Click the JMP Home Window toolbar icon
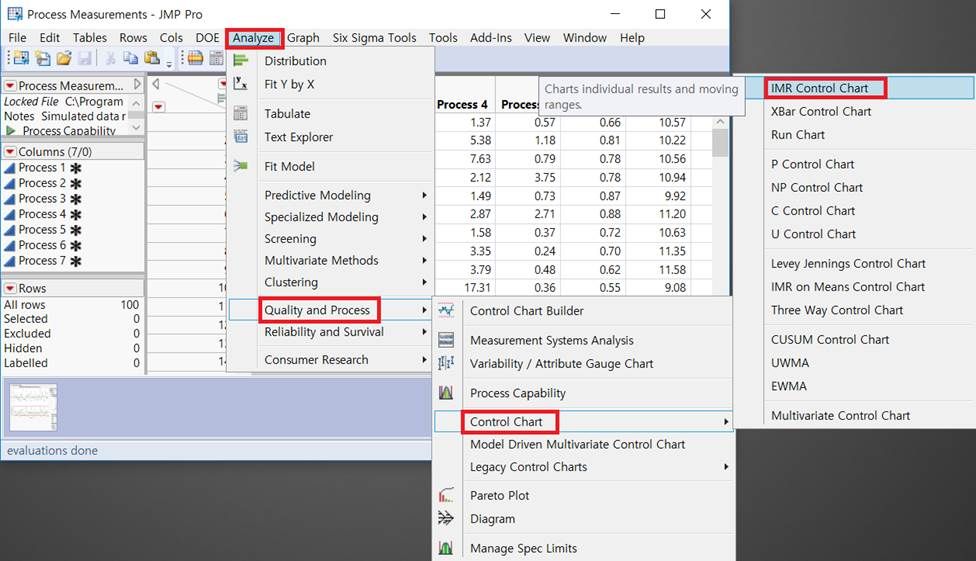 pyautogui.click(x=21, y=59)
